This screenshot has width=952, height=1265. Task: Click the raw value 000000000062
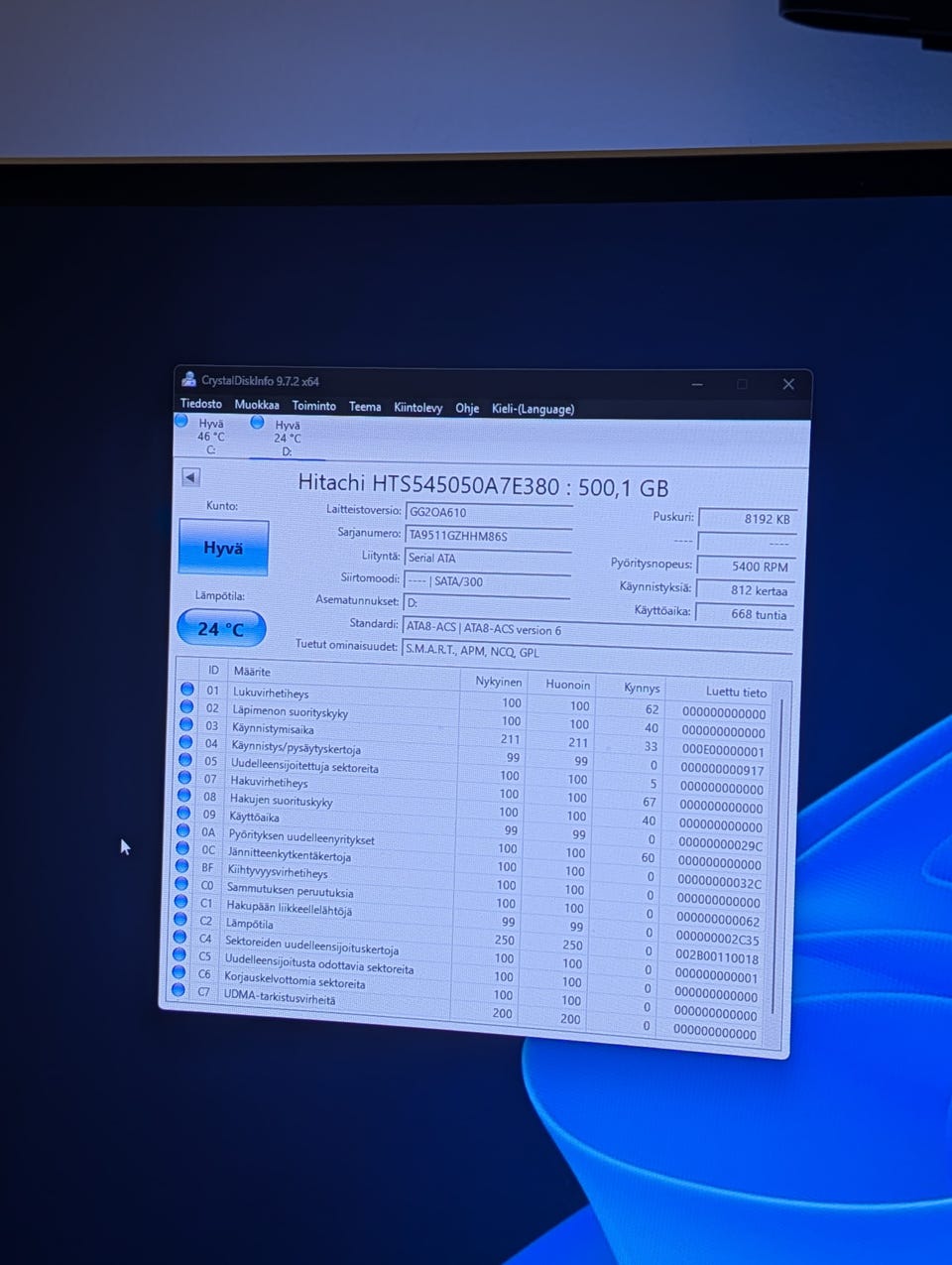click(718, 921)
